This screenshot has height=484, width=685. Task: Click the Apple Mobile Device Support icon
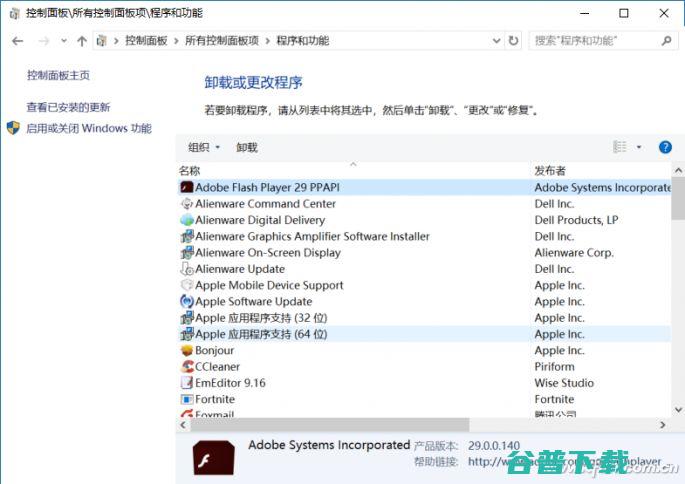pyautogui.click(x=187, y=285)
